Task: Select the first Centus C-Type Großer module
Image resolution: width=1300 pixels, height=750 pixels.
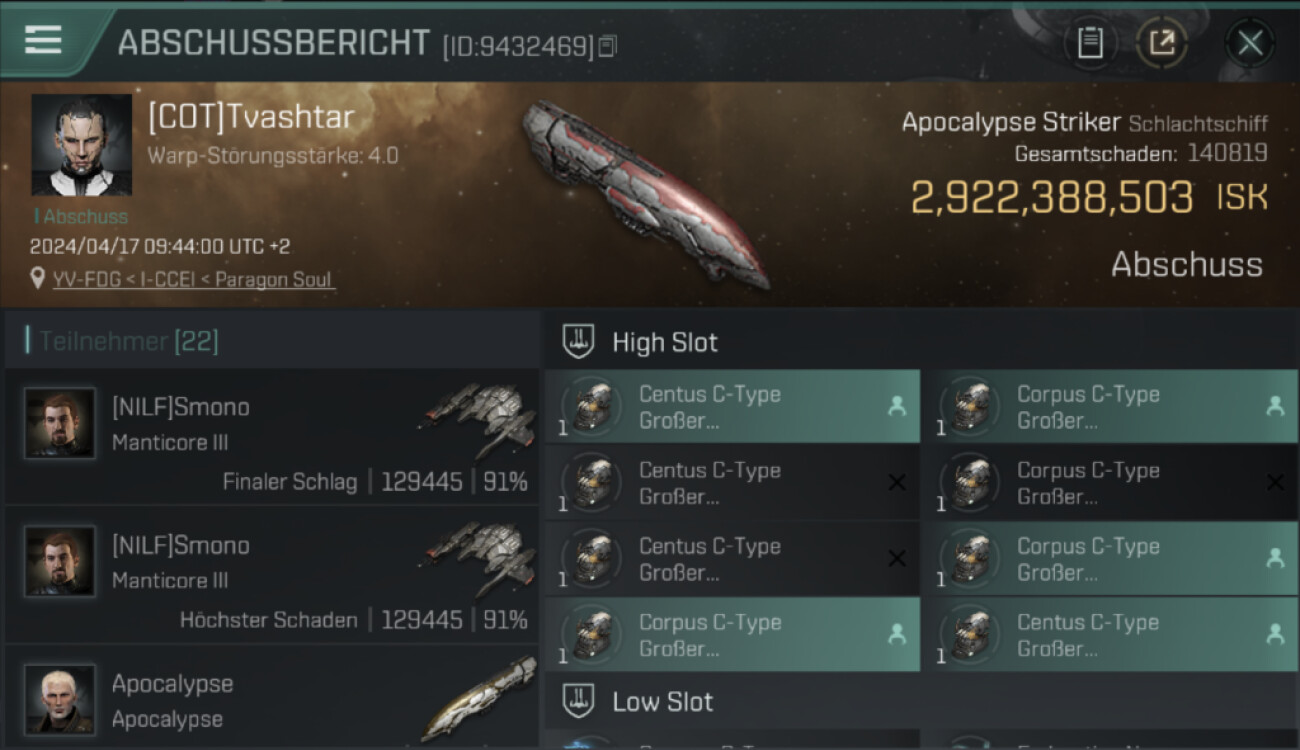Action: pyautogui.click(x=732, y=407)
